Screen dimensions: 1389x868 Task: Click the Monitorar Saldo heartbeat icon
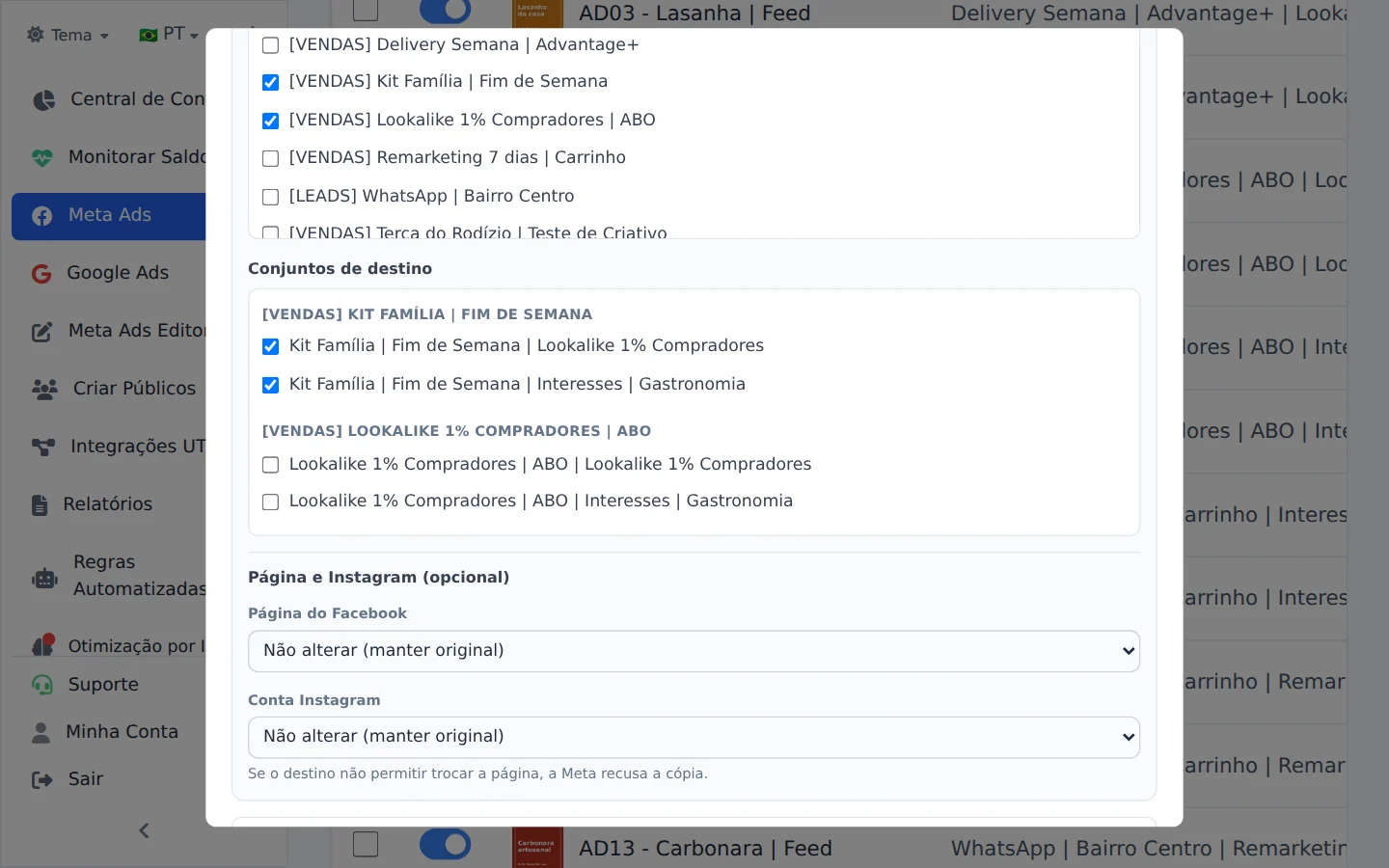[42, 157]
